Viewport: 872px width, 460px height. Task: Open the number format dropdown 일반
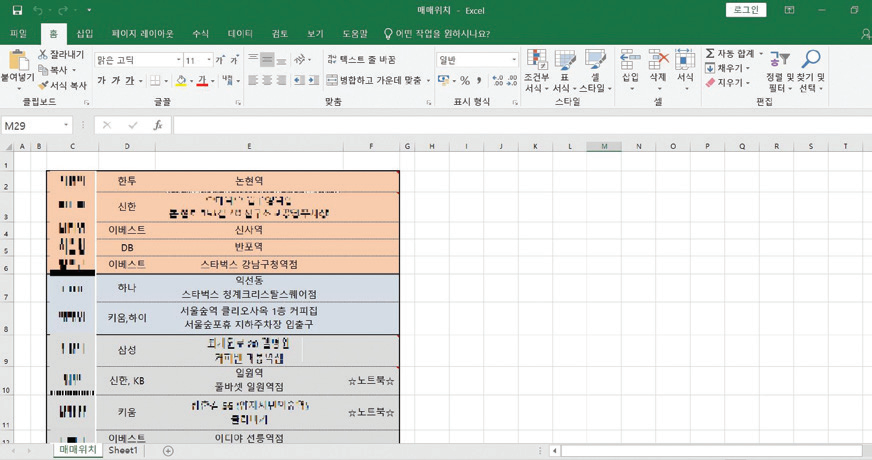(x=514, y=60)
